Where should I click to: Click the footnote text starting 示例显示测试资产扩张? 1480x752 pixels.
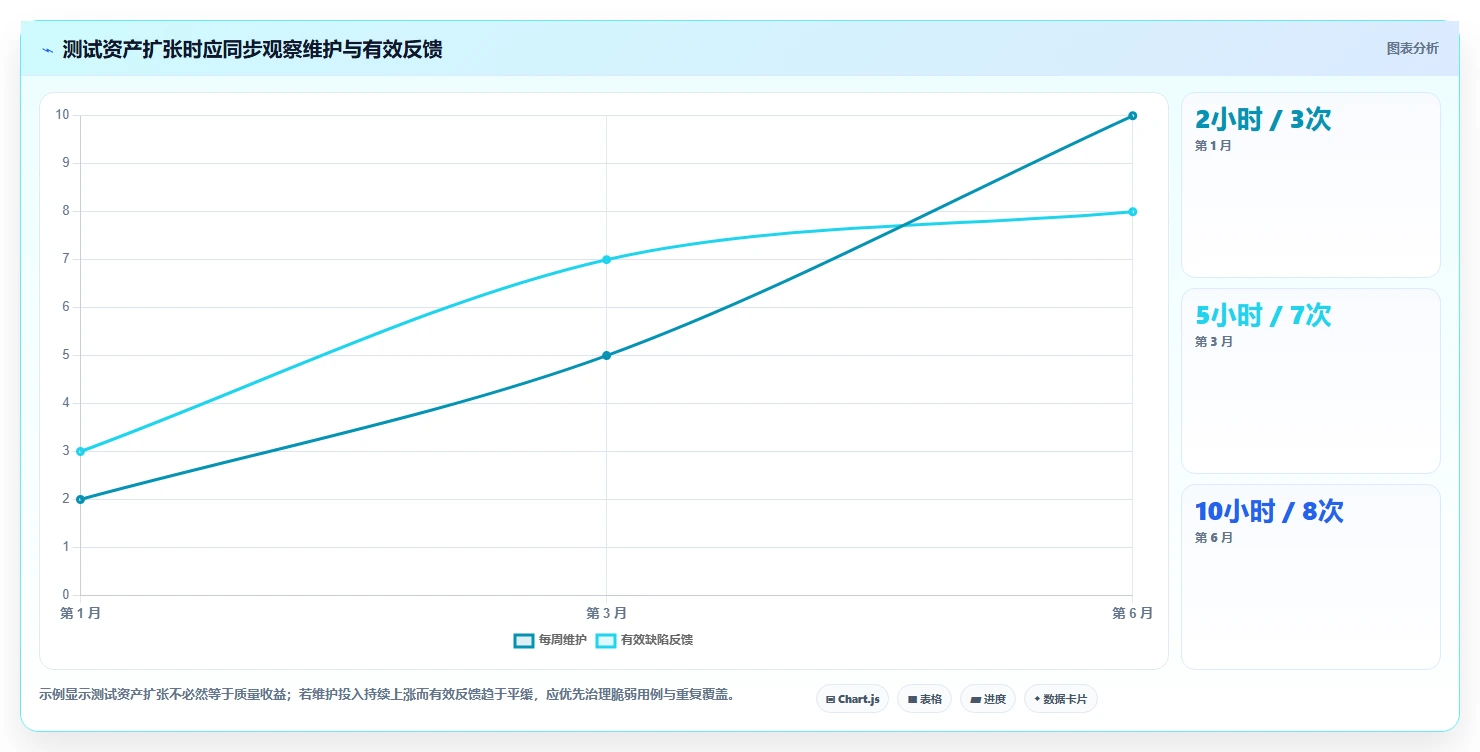[x=389, y=694]
